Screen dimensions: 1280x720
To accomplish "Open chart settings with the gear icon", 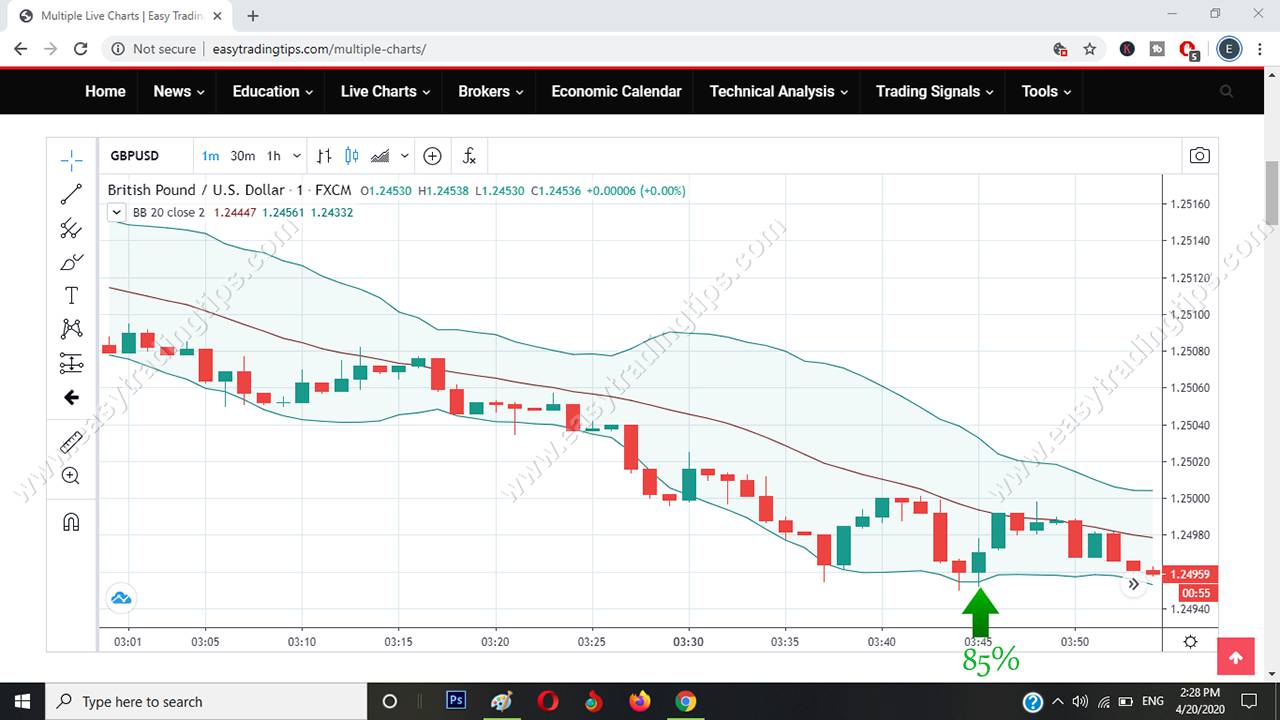I will click(x=1189, y=641).
